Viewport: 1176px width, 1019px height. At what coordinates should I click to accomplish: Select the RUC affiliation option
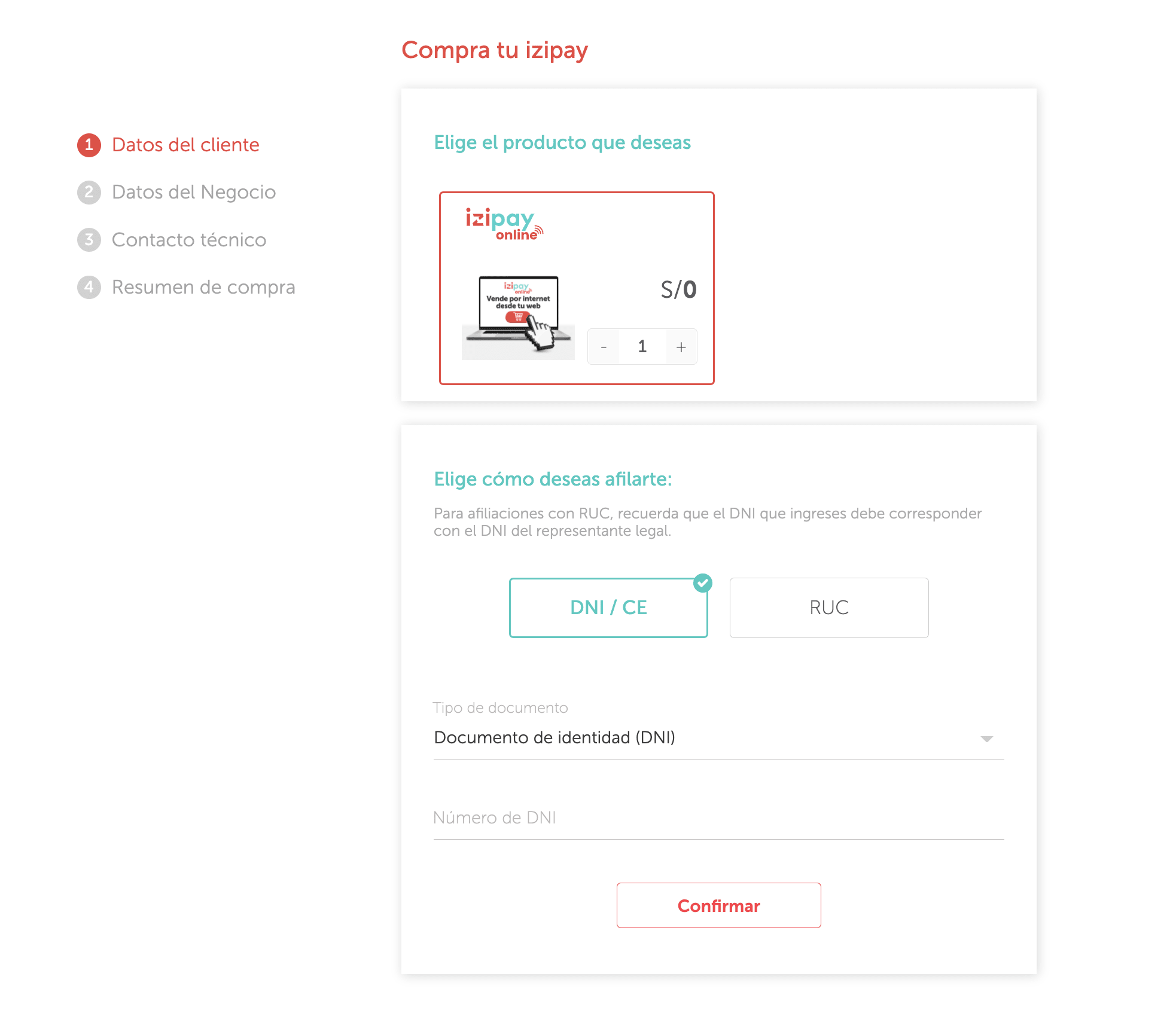pyautogui.click(x=829, y=608)
